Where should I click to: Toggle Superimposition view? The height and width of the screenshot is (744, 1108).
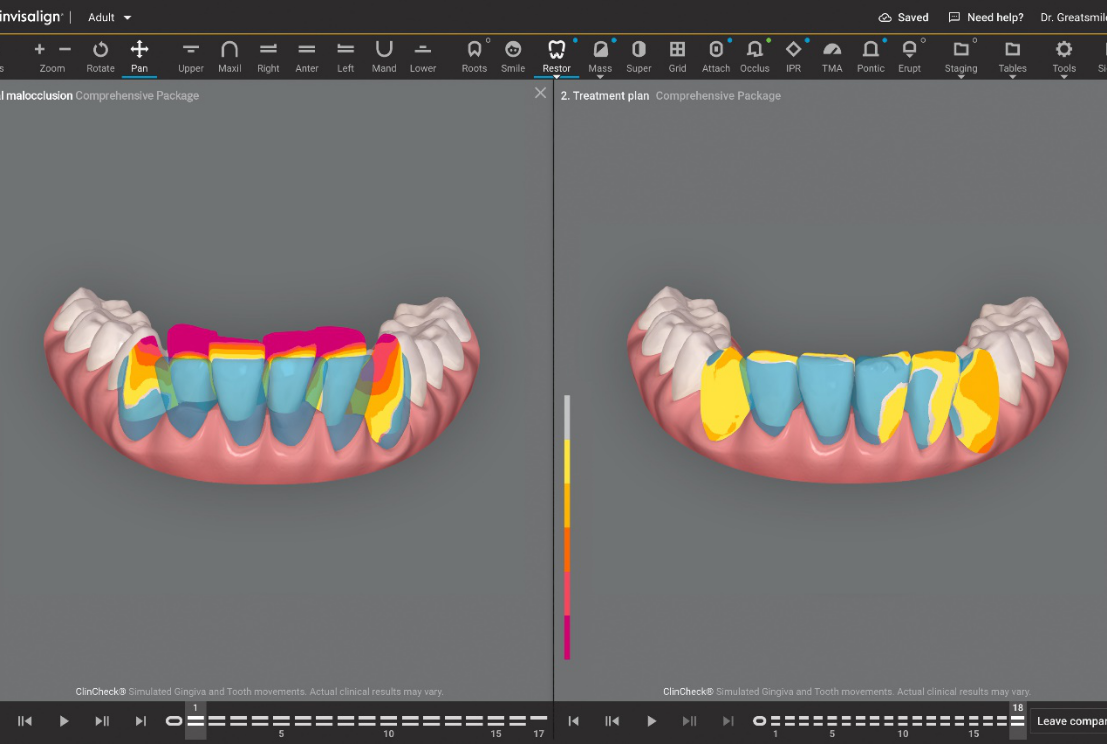pos(639,57)
